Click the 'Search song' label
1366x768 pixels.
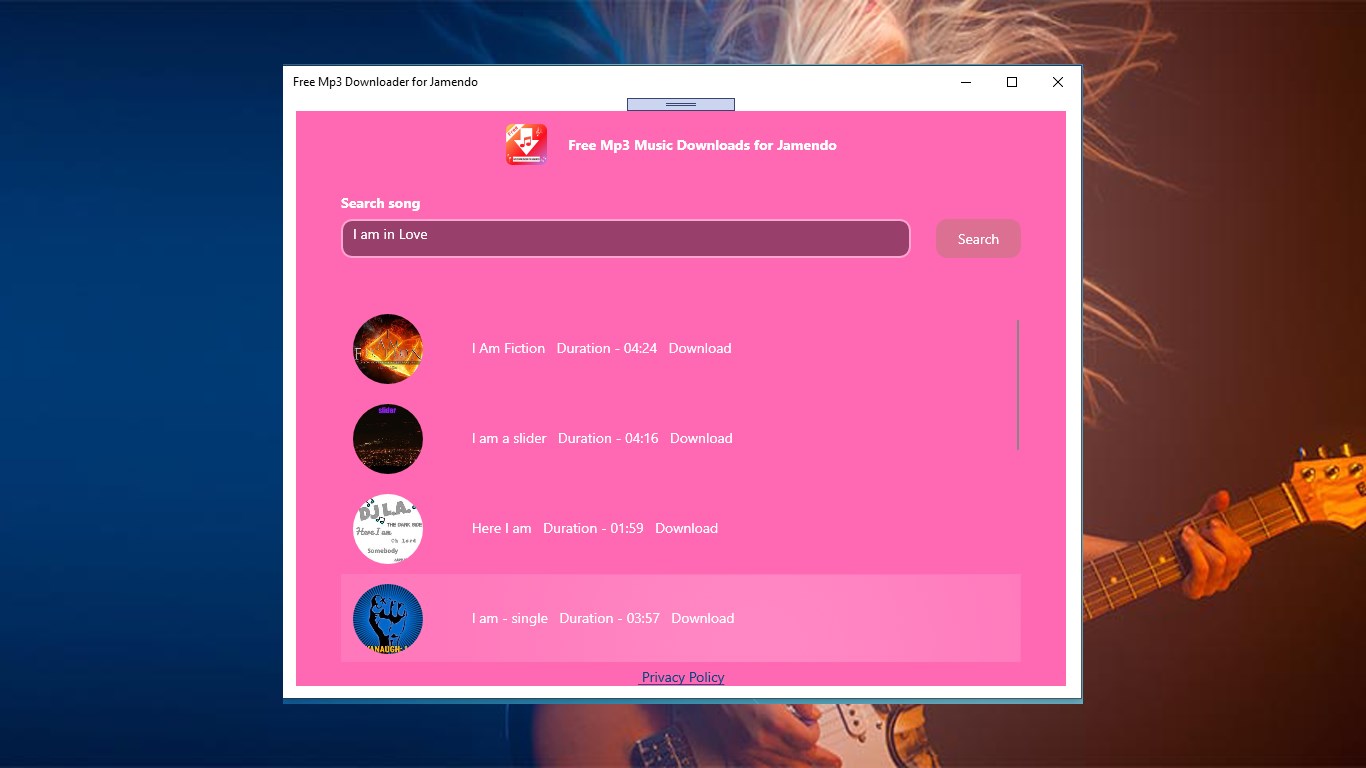click(380, 203)
